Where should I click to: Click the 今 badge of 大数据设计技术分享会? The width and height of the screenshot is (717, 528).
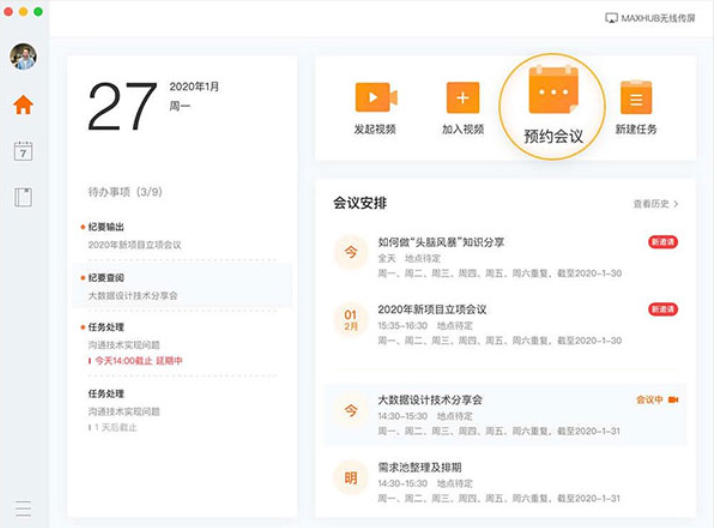(351, 411)
